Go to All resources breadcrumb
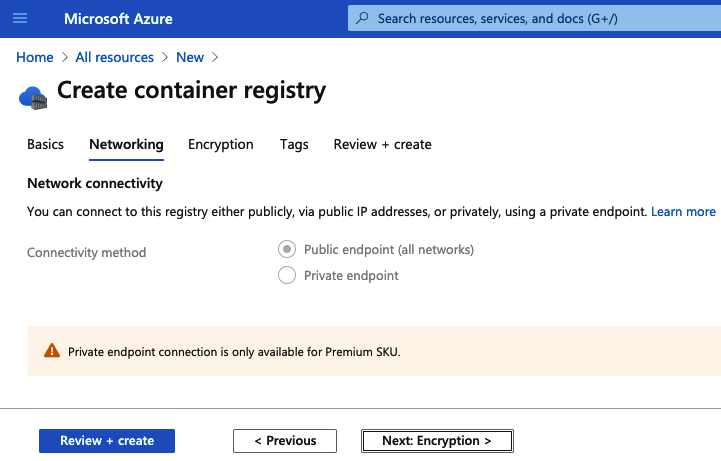Image resolution: width=721 pixels, height=461 pixels. click(x=115, y=57)
